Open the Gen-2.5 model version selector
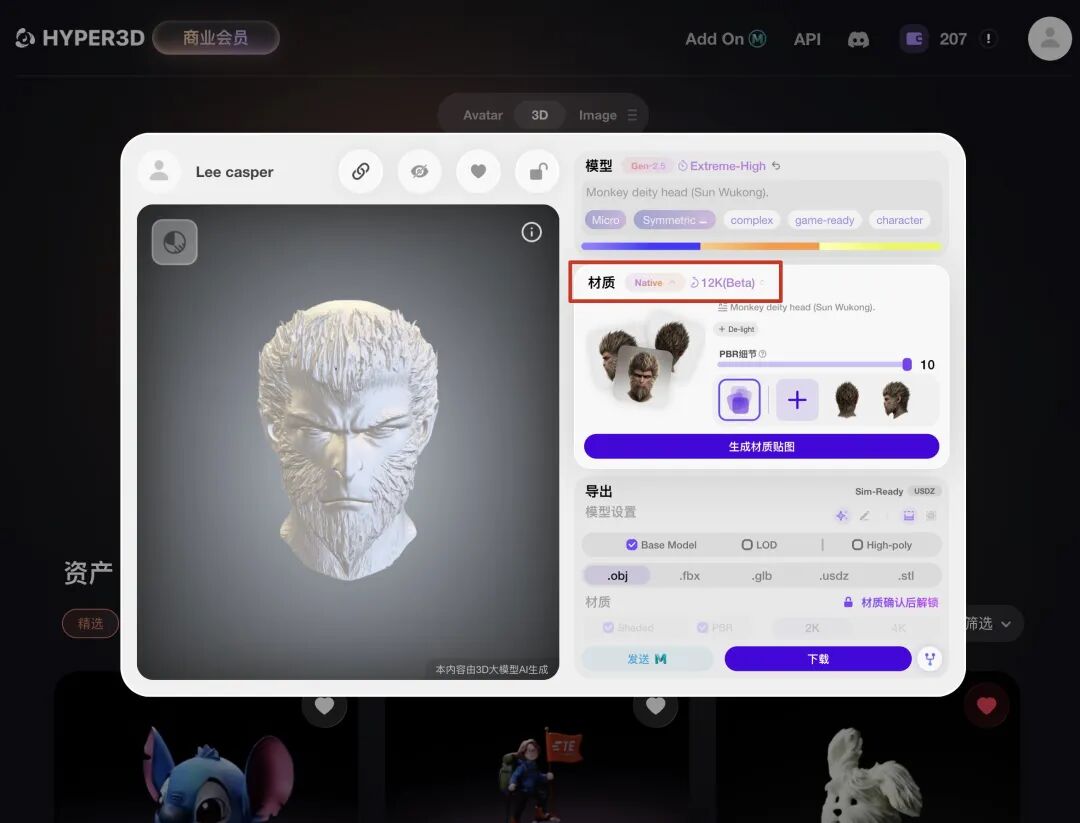This screenshot has width=1080, height=823. click(x=648, y=165)
